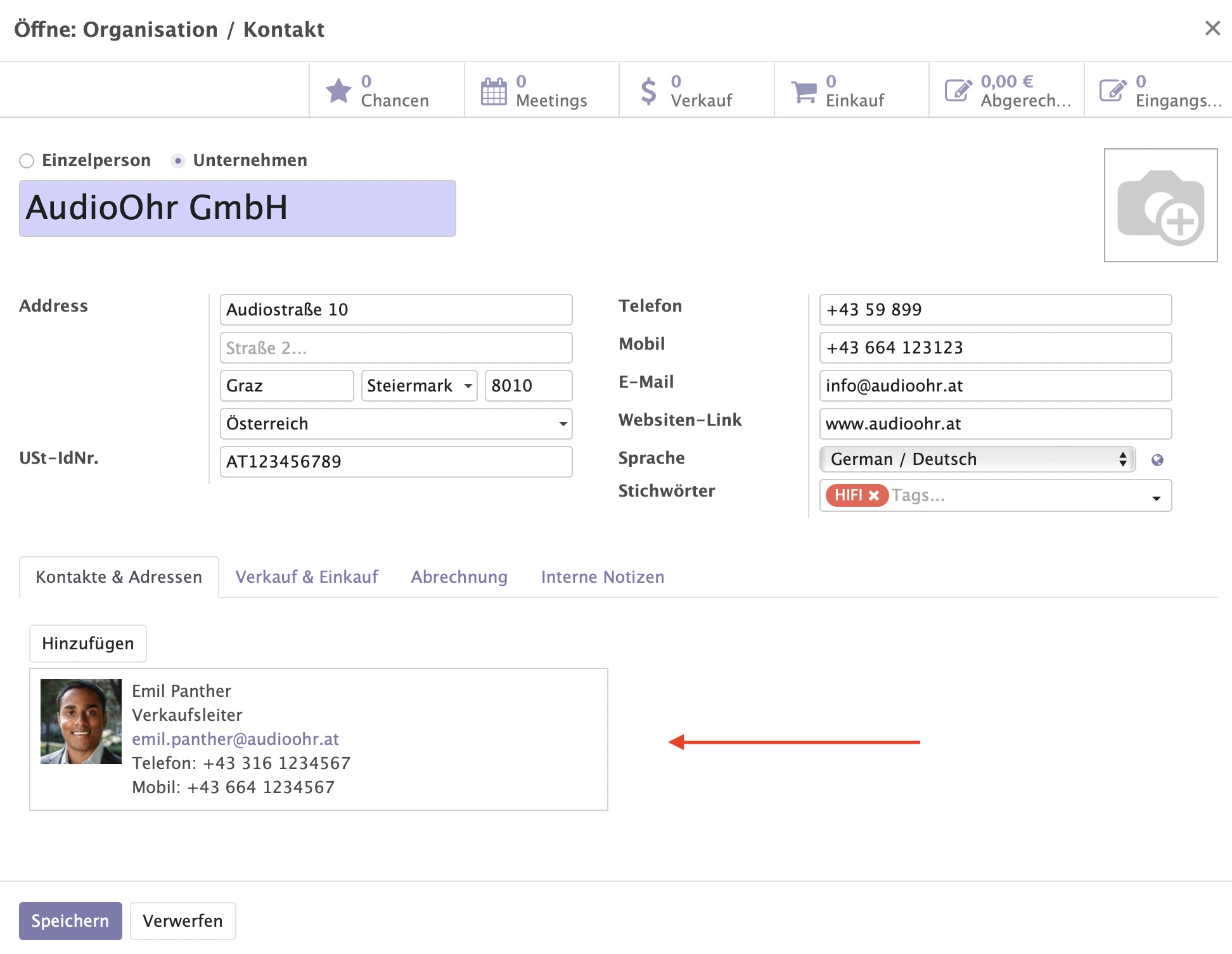The width and height of the screenshot is (1232, 954).
Task: Click the Audiostraße 10 street field
Action: [396, 310]
